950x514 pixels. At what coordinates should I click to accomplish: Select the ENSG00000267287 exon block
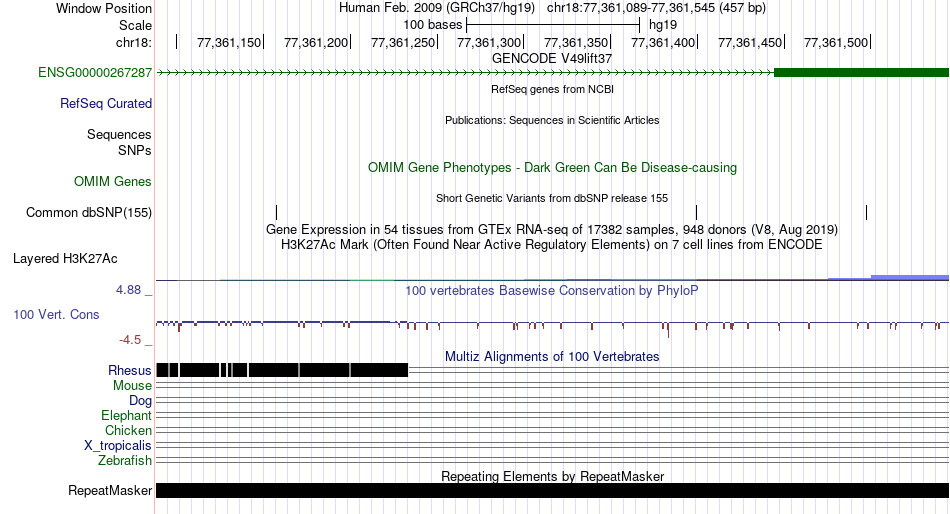[x=862, y=73]
